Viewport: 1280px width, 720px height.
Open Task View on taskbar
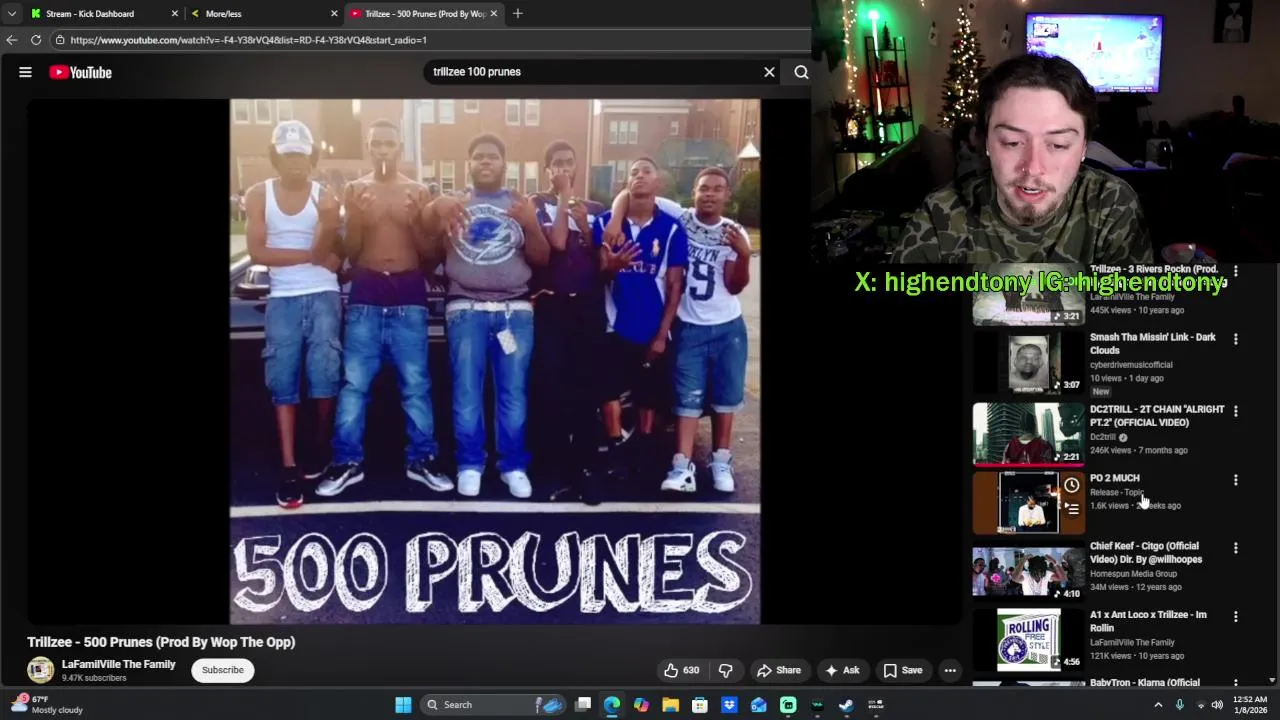(x=583, y=705)
